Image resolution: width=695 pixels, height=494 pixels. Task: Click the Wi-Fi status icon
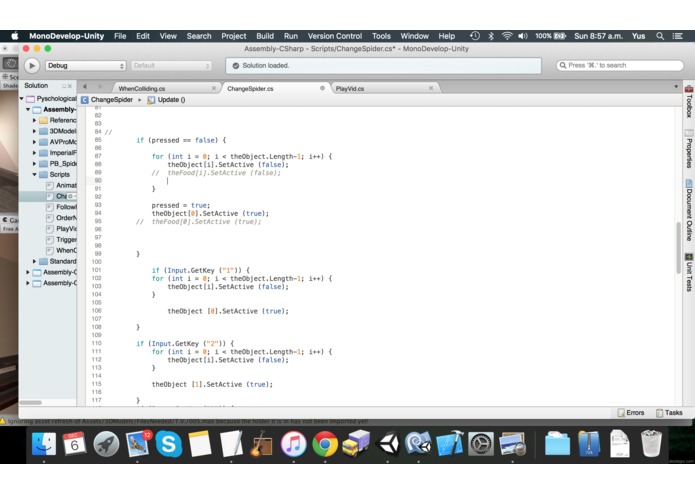(507, 36)
